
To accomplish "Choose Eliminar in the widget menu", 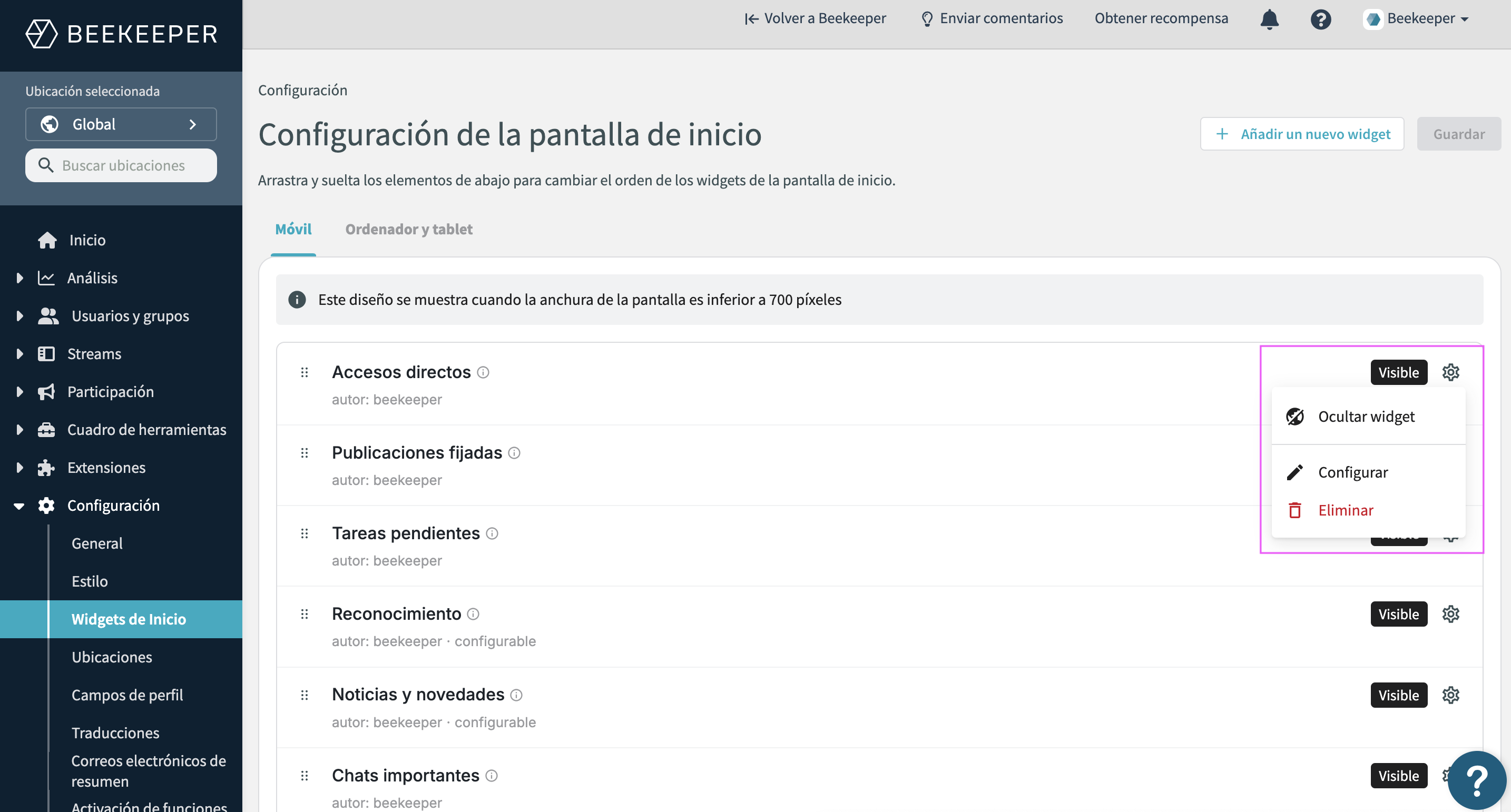I will coord(1368,510).
